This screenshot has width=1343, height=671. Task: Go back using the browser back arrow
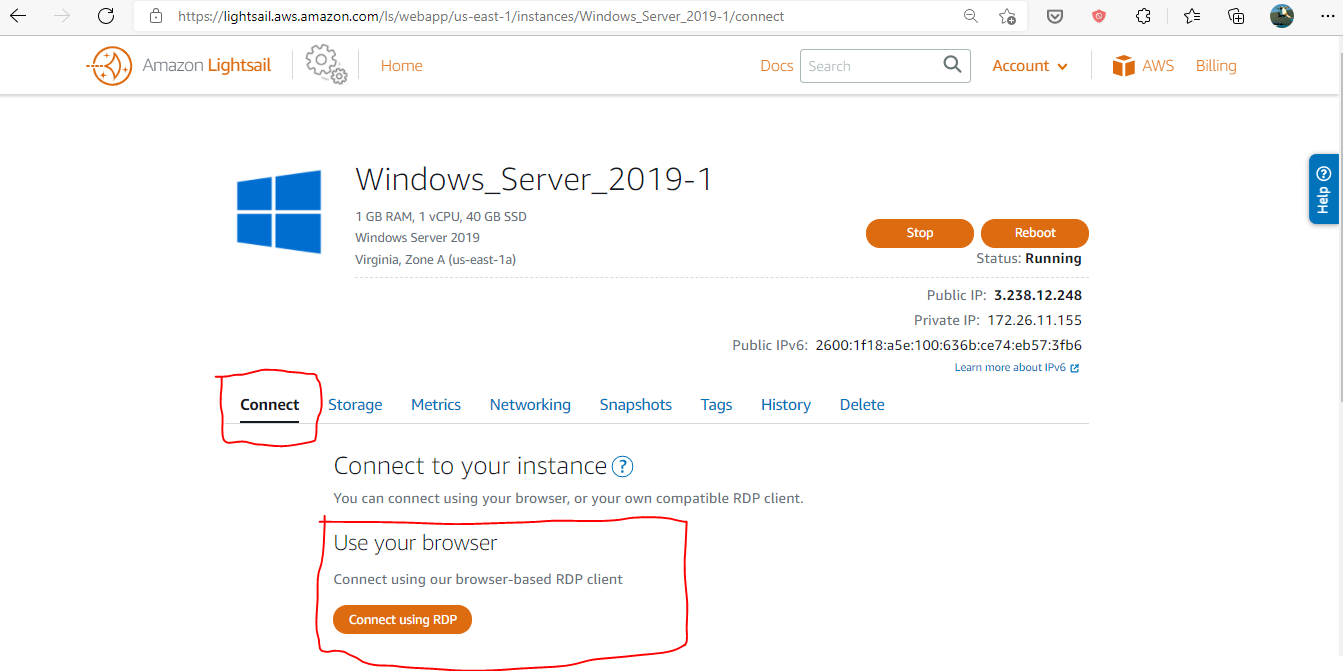pos(18,16)
